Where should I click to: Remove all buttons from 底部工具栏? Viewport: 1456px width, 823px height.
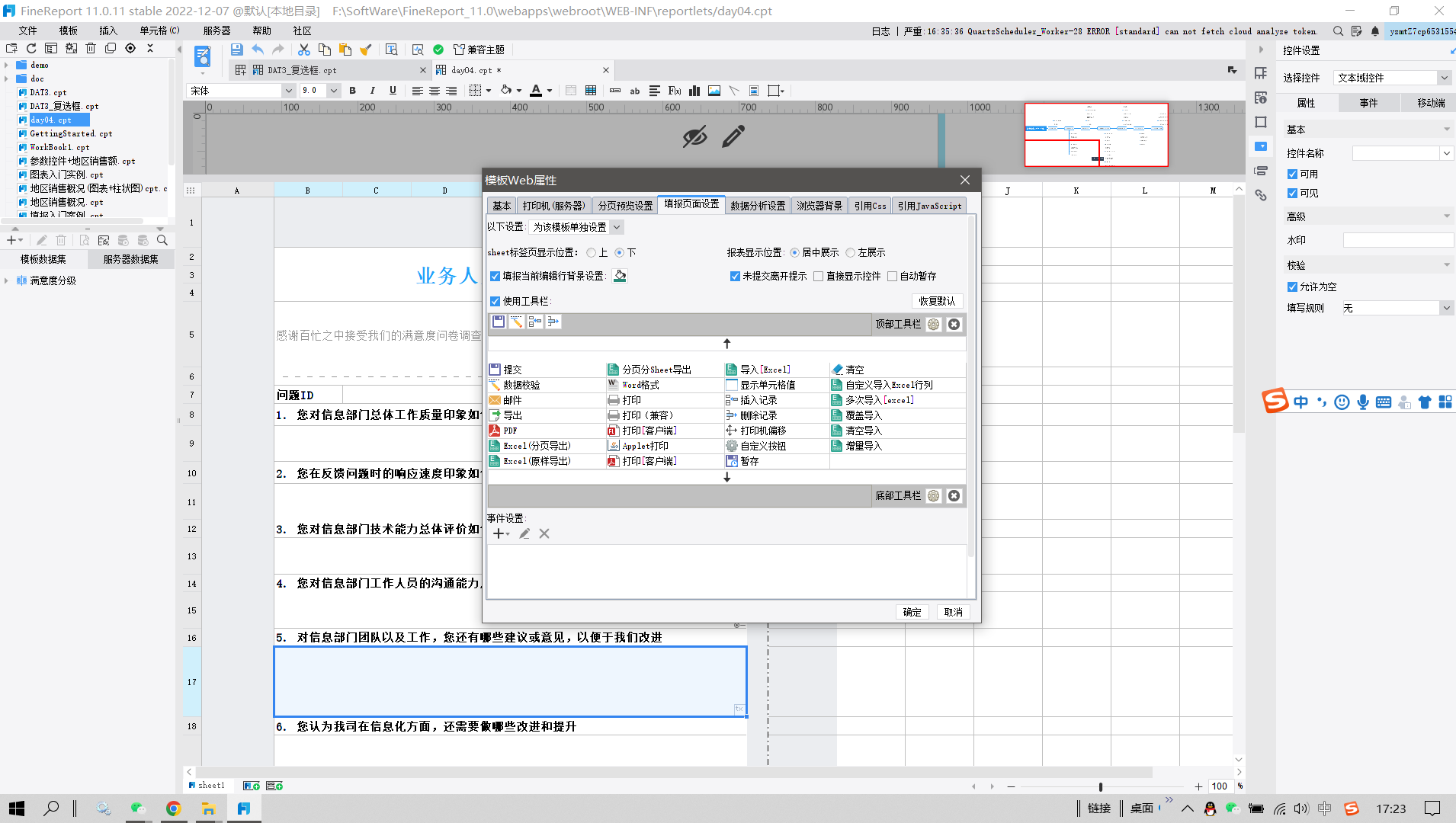pyautogui.click(x=954, y=496)
